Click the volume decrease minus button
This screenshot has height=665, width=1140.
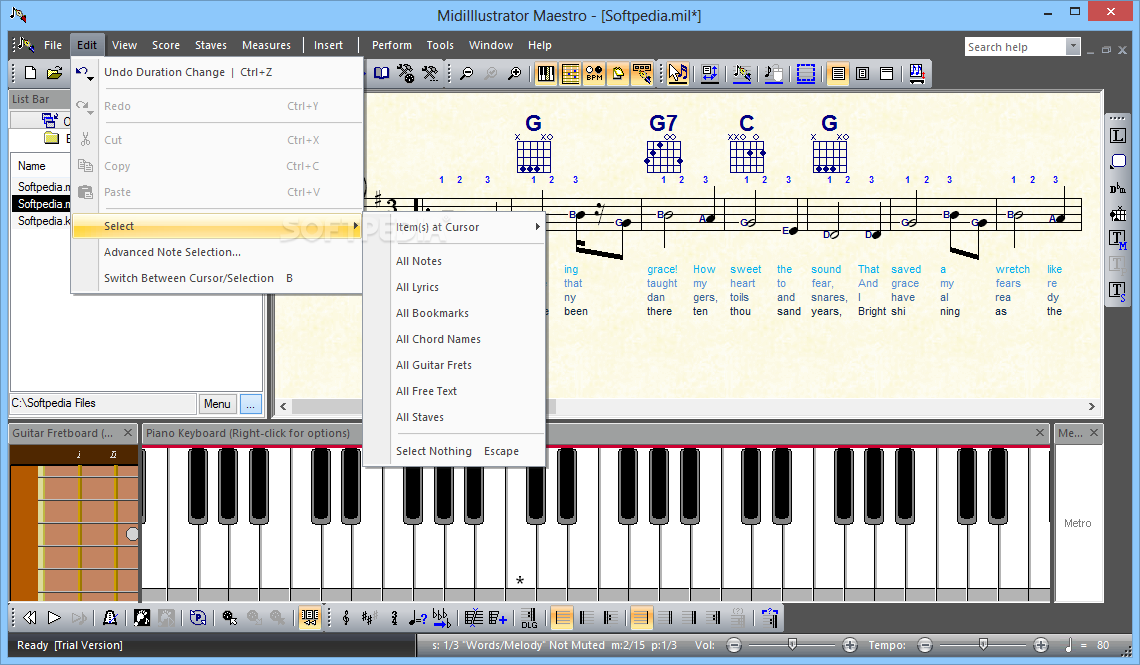coord(734,645)
